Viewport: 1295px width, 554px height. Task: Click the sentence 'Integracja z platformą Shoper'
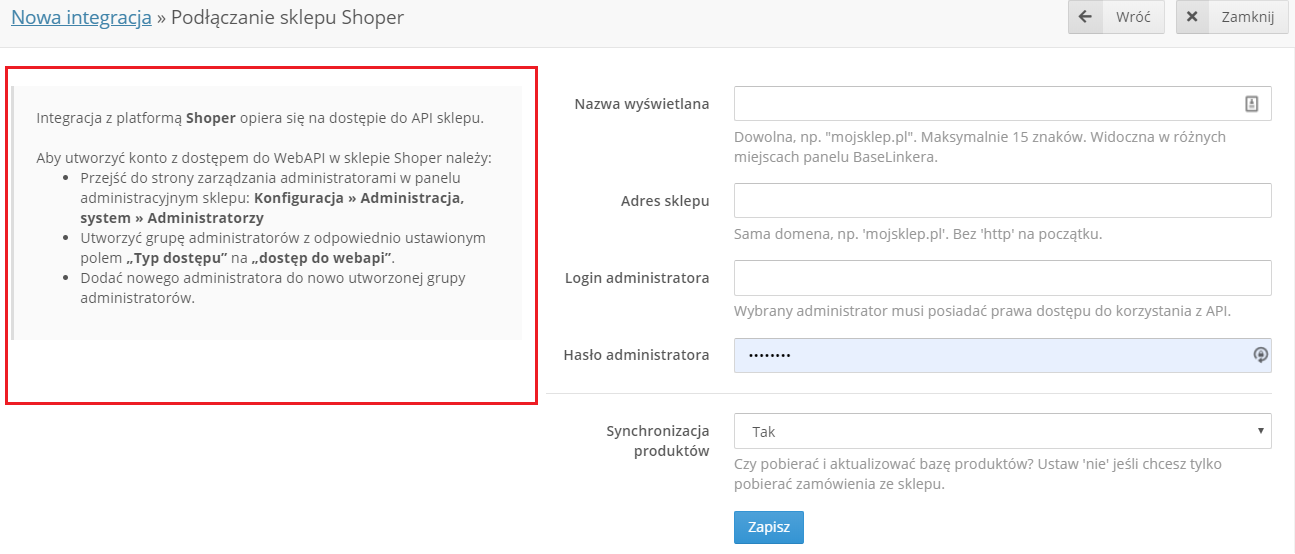(260, 118)
